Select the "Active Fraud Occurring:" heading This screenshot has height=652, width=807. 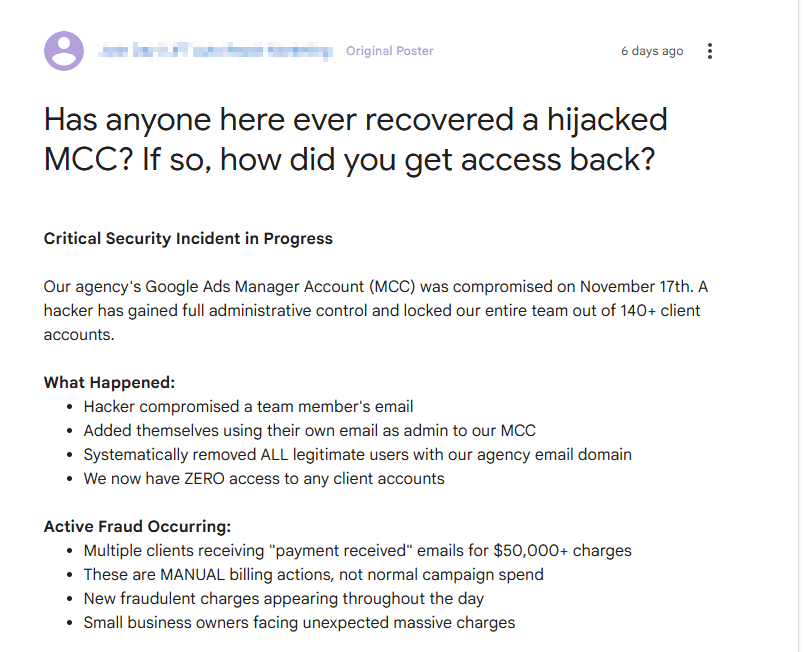[x=137, y=526]
